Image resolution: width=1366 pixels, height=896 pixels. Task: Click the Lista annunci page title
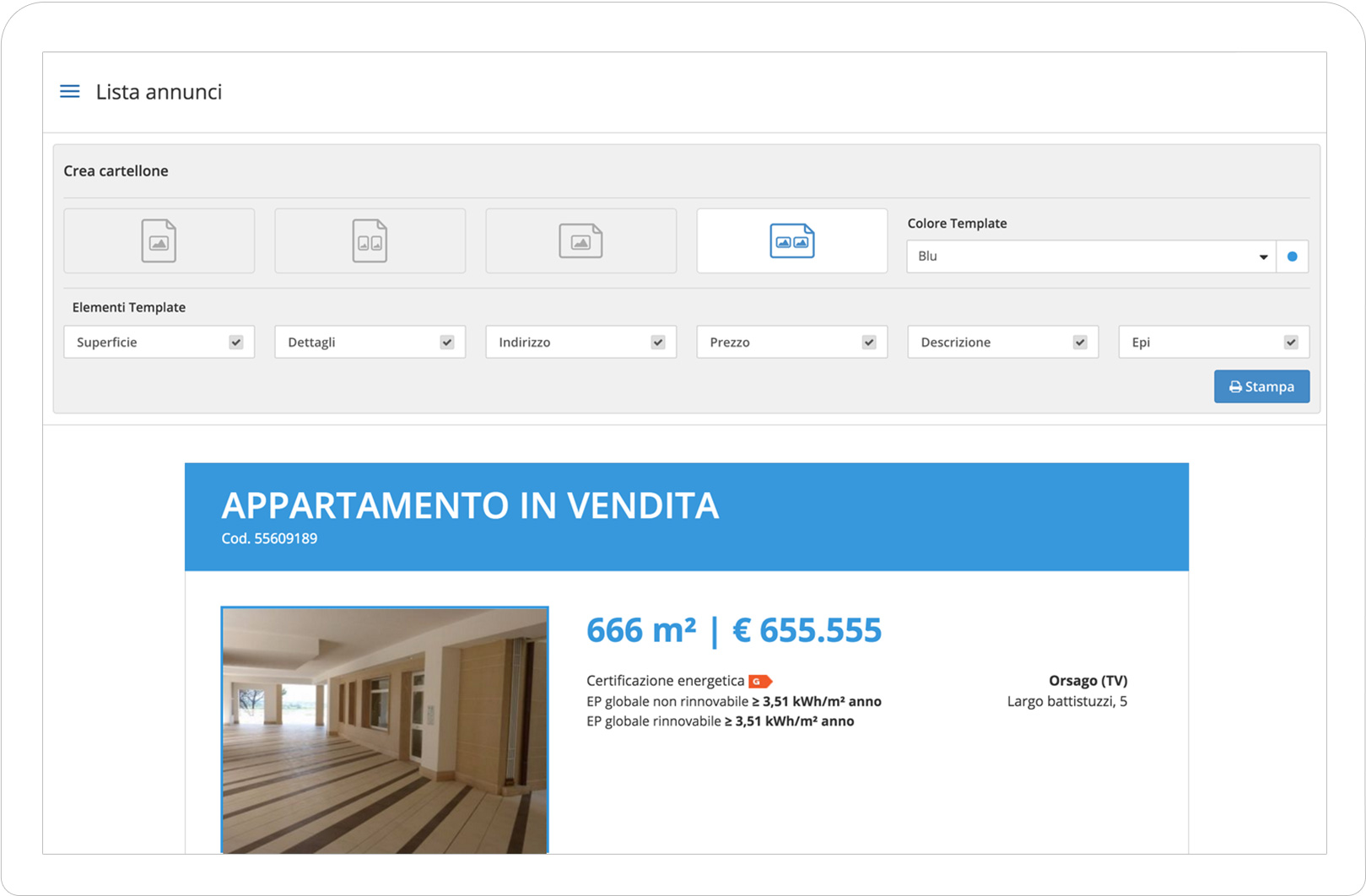tap(159, 91)
